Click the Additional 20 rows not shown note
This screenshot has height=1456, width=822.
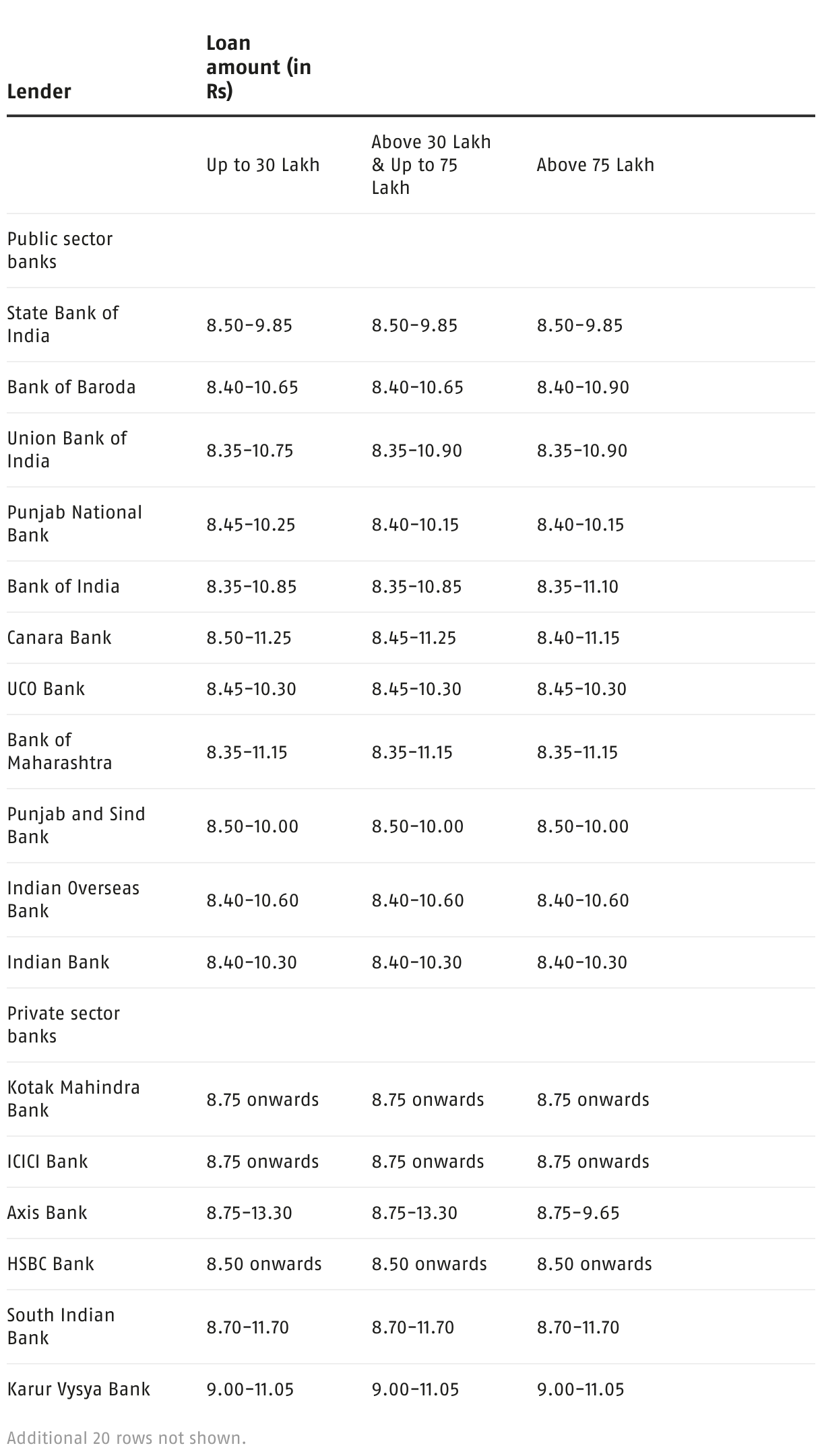127,1438
